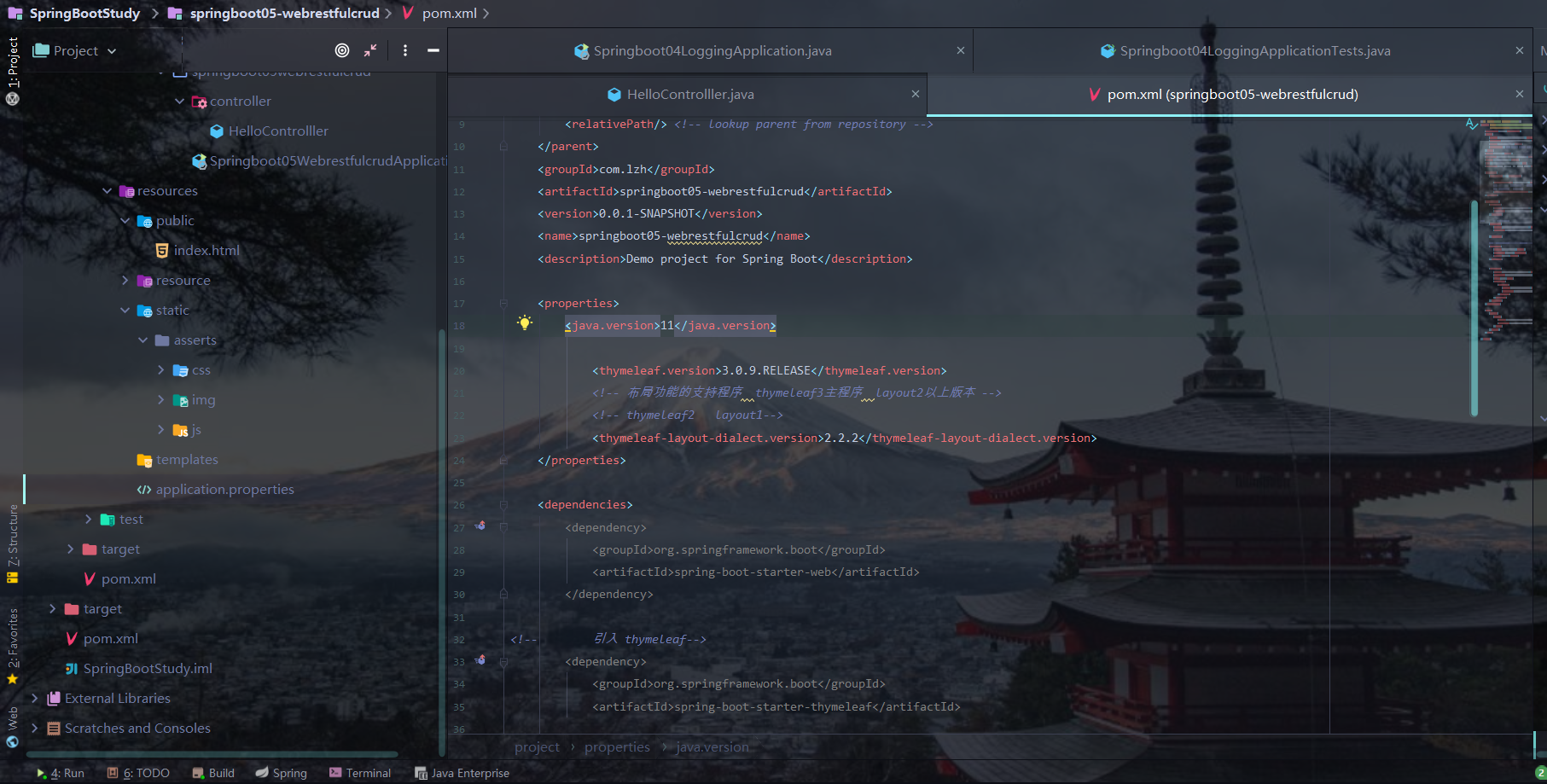The height and width of the screenshot is (784, 1547).
Task: Collapse the controller folder
Action: [x=179, y=101]
